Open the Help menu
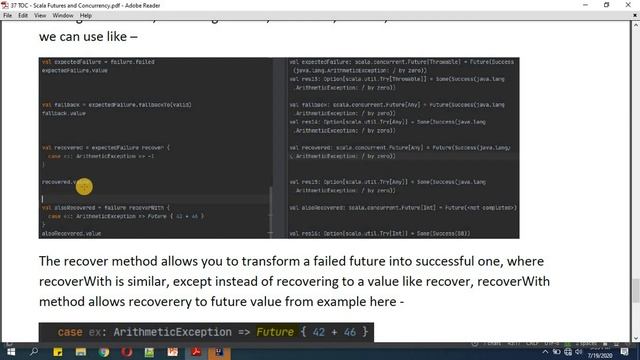Image resolution: width=640 pixels, height=360 pixels. coord(86,16)
